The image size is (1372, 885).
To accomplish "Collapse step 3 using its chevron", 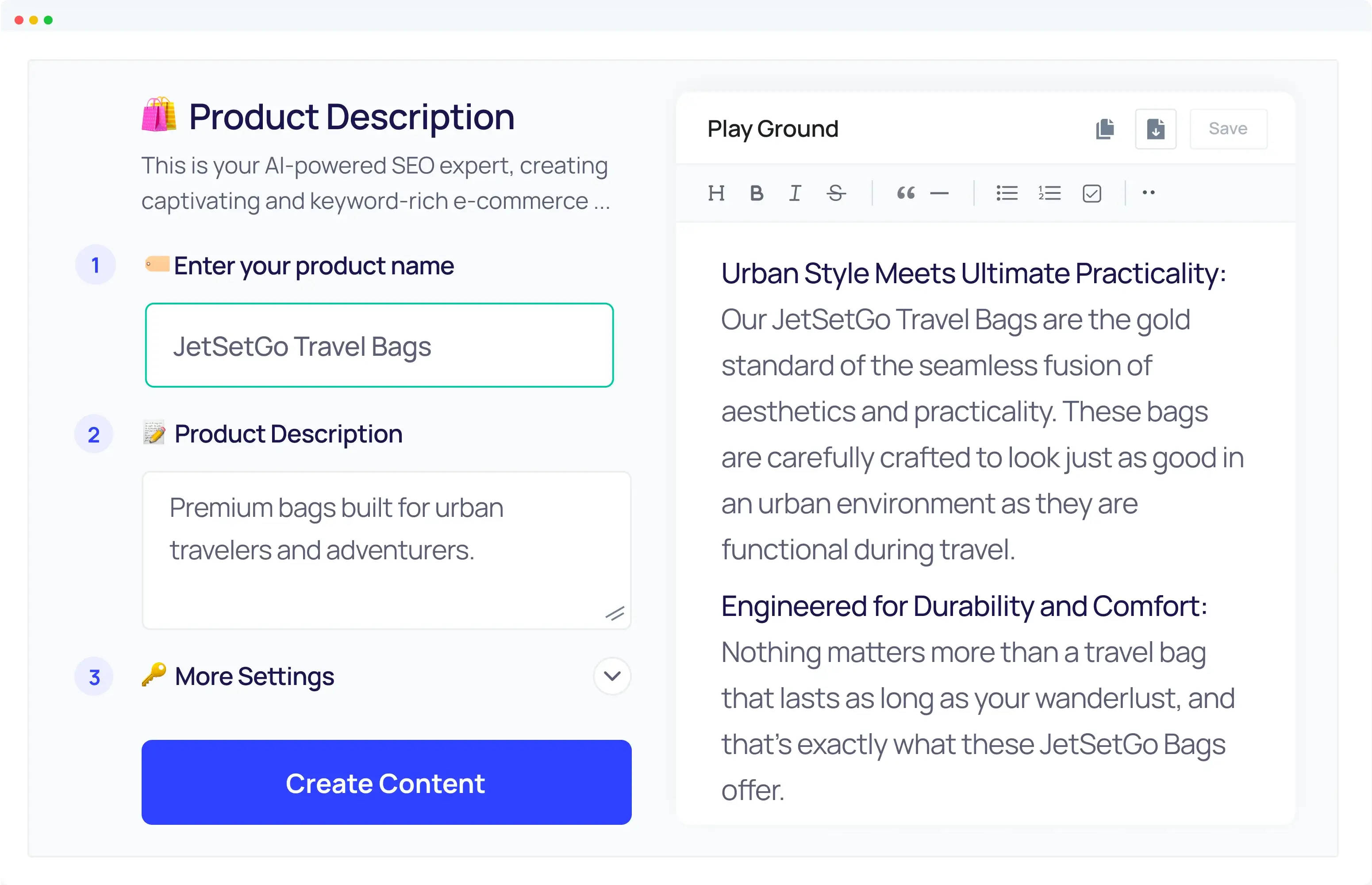I will [611, 677].
